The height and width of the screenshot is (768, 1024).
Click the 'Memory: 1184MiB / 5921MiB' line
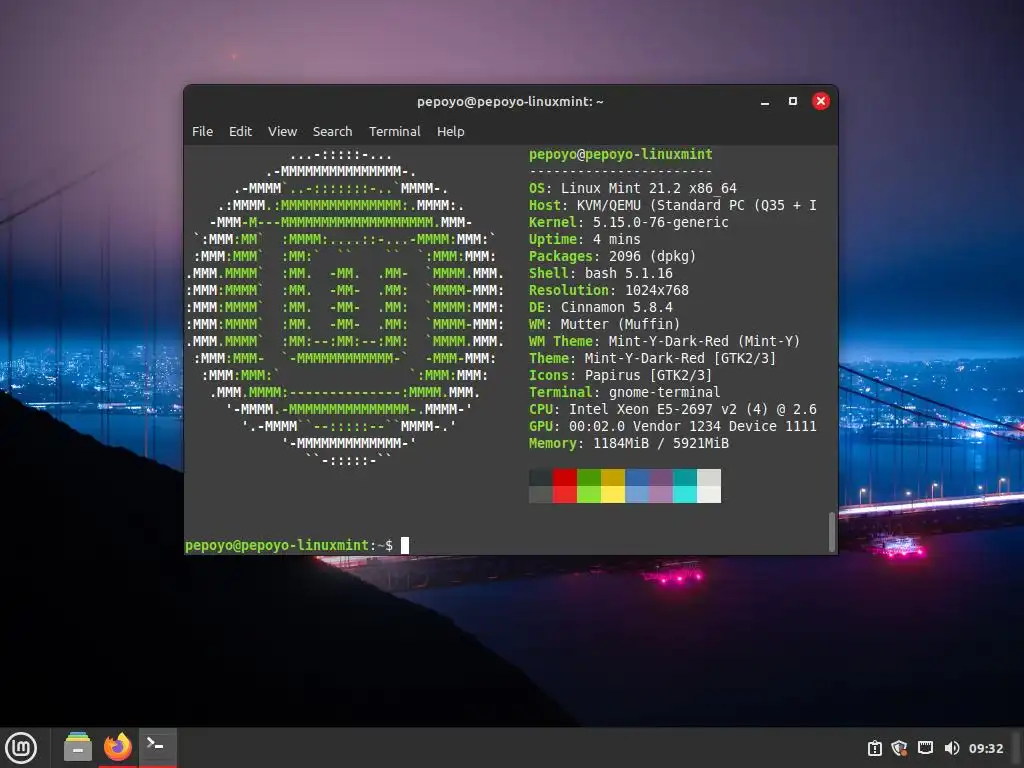coord(628,443)
